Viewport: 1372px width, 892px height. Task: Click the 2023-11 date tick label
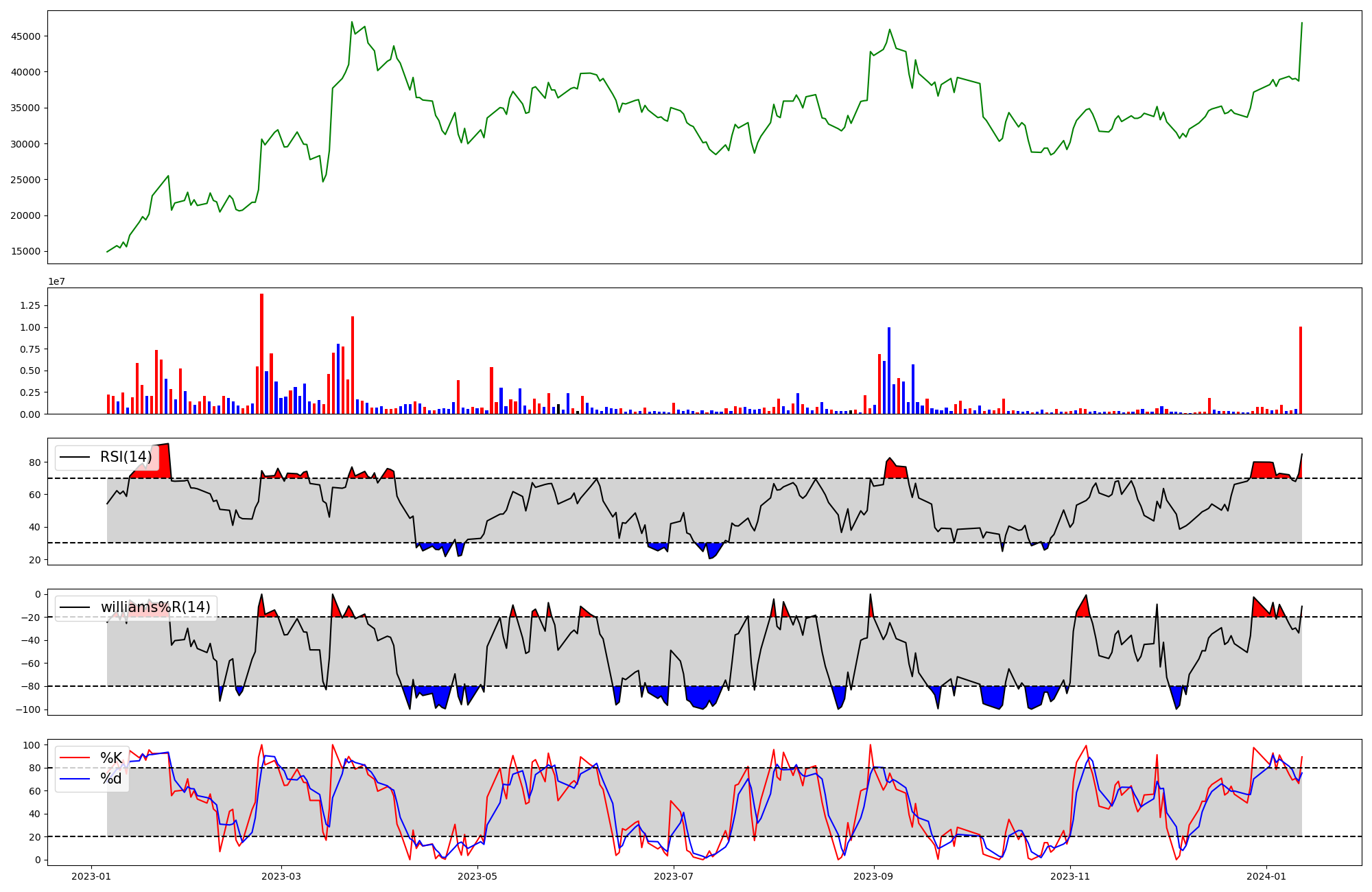(x=1070, y=876)
